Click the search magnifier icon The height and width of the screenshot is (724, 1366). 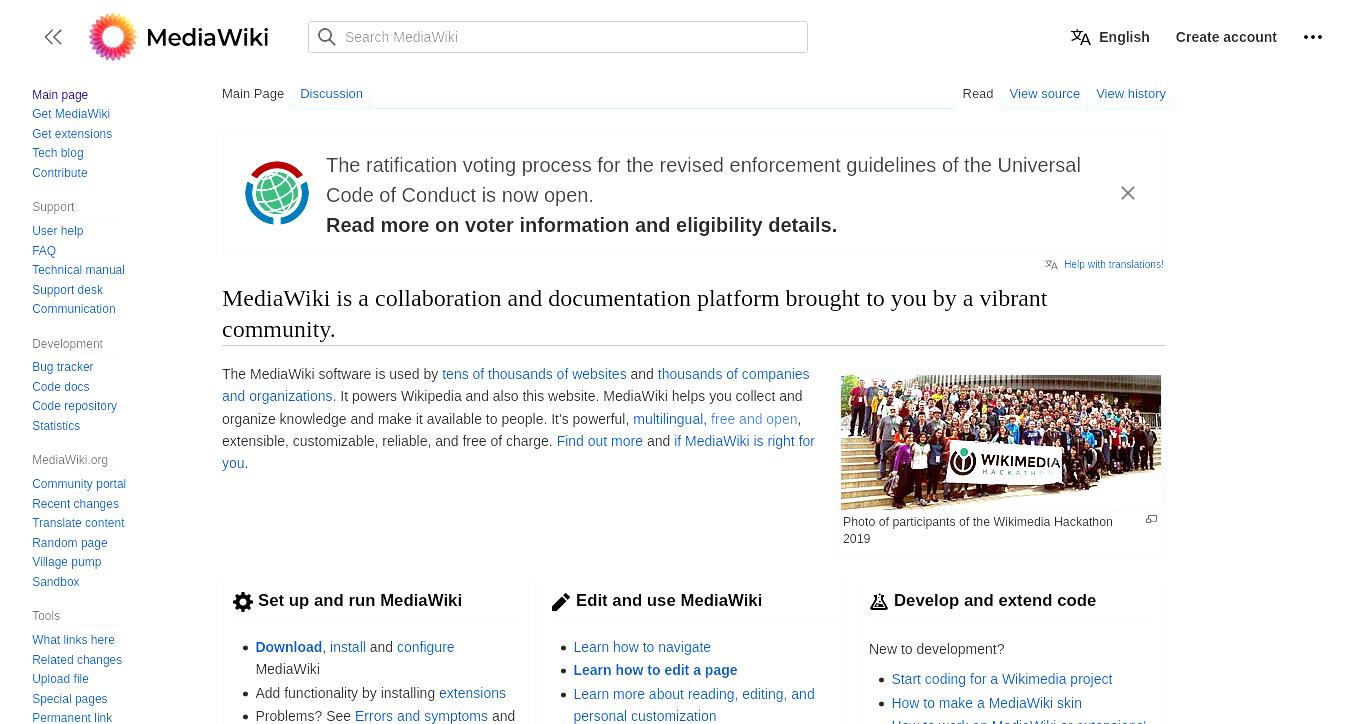pyautogui.click(x=327, y=37)
